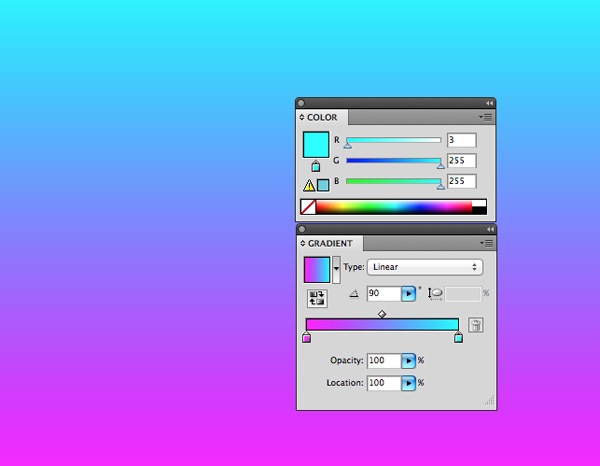Click the B value field showing 255
The height and width of the screenshot is (466, 600).
coord(462,181)
